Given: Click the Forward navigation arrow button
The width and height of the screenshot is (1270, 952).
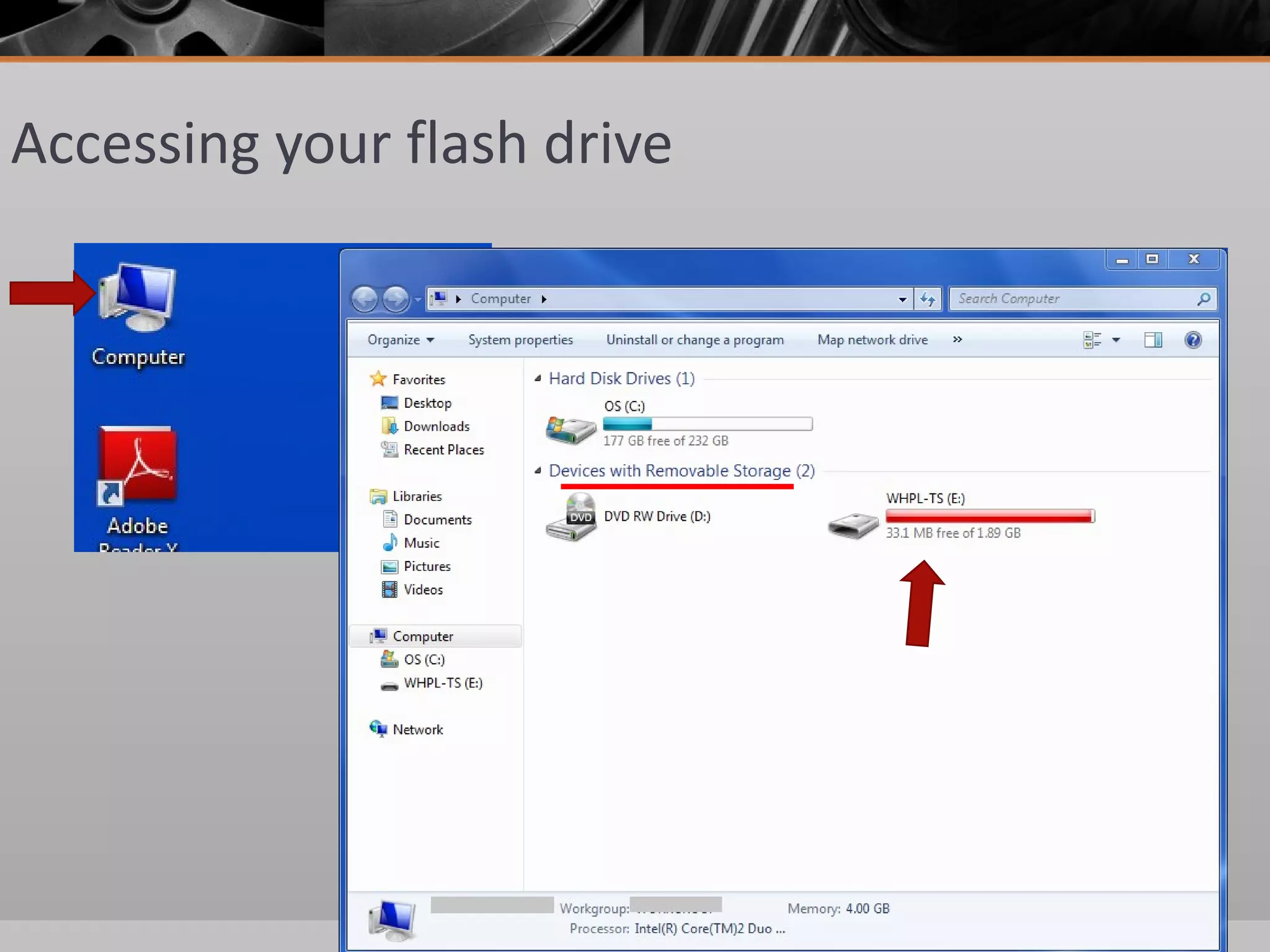Looking at the screenshot, I should [396, 299].
